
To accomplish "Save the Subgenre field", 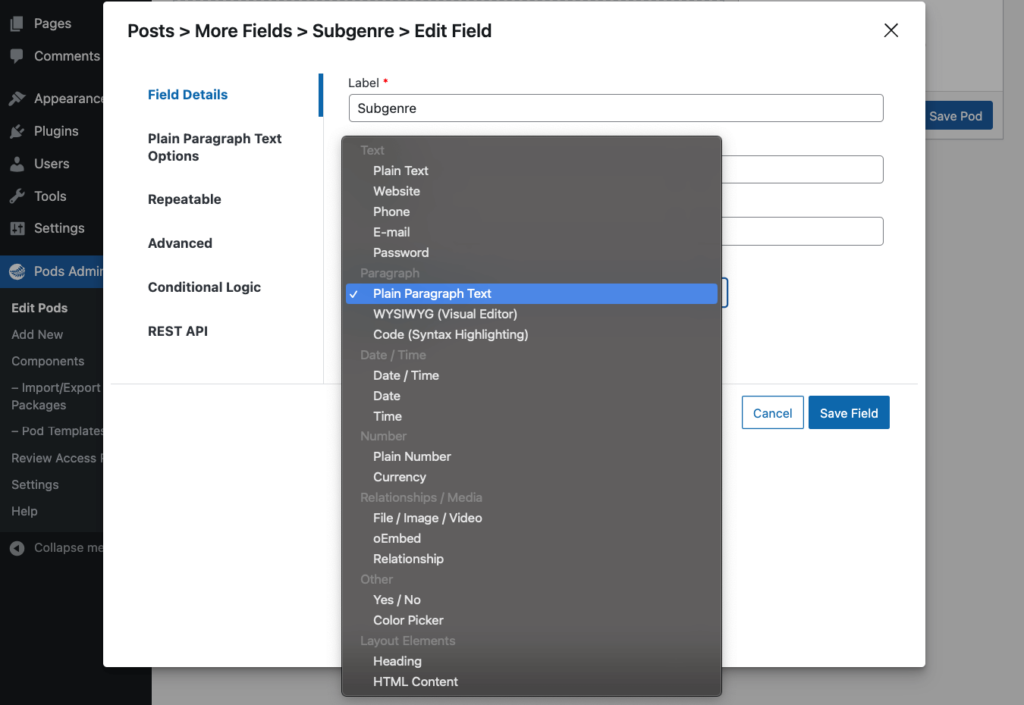I will click(848, 412).
